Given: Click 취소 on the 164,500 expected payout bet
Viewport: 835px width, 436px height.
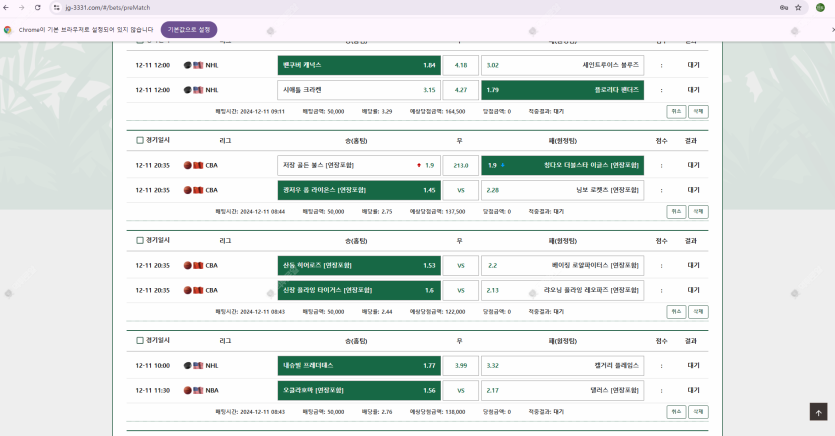Looking at the screenshot, I should pos(676,111).
